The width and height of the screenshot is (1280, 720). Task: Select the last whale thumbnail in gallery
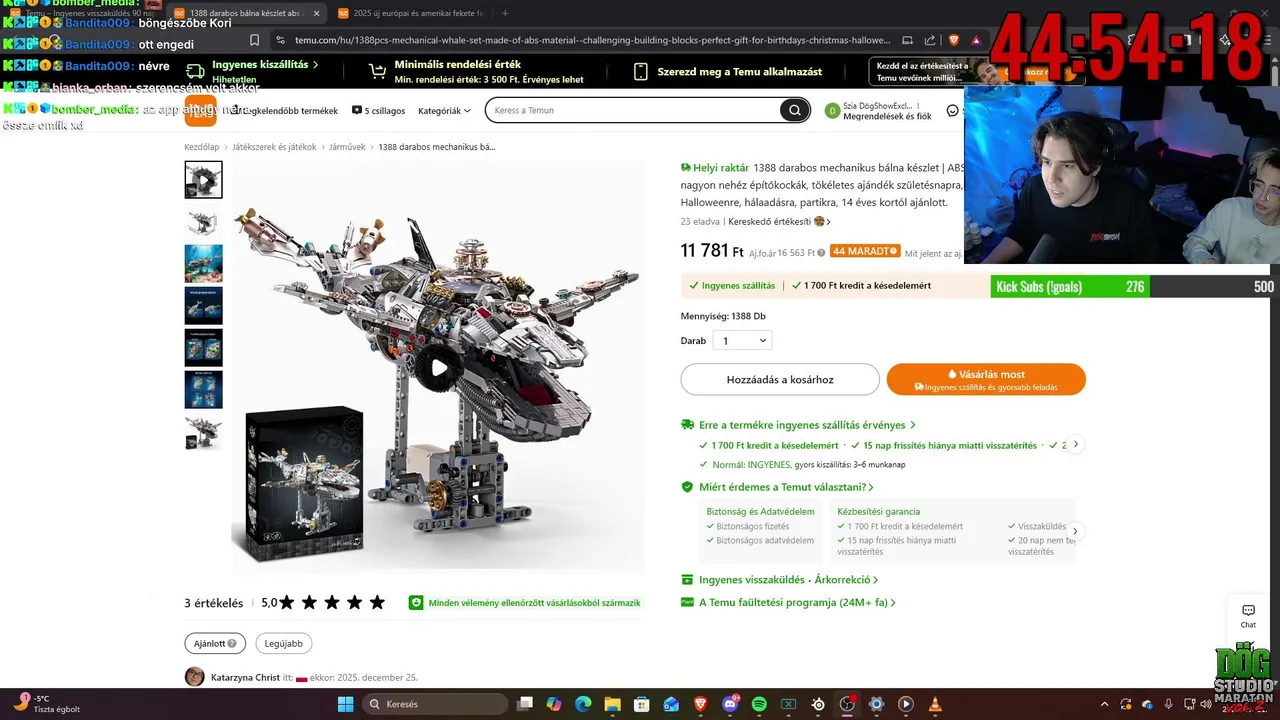[x=203, y=432]
